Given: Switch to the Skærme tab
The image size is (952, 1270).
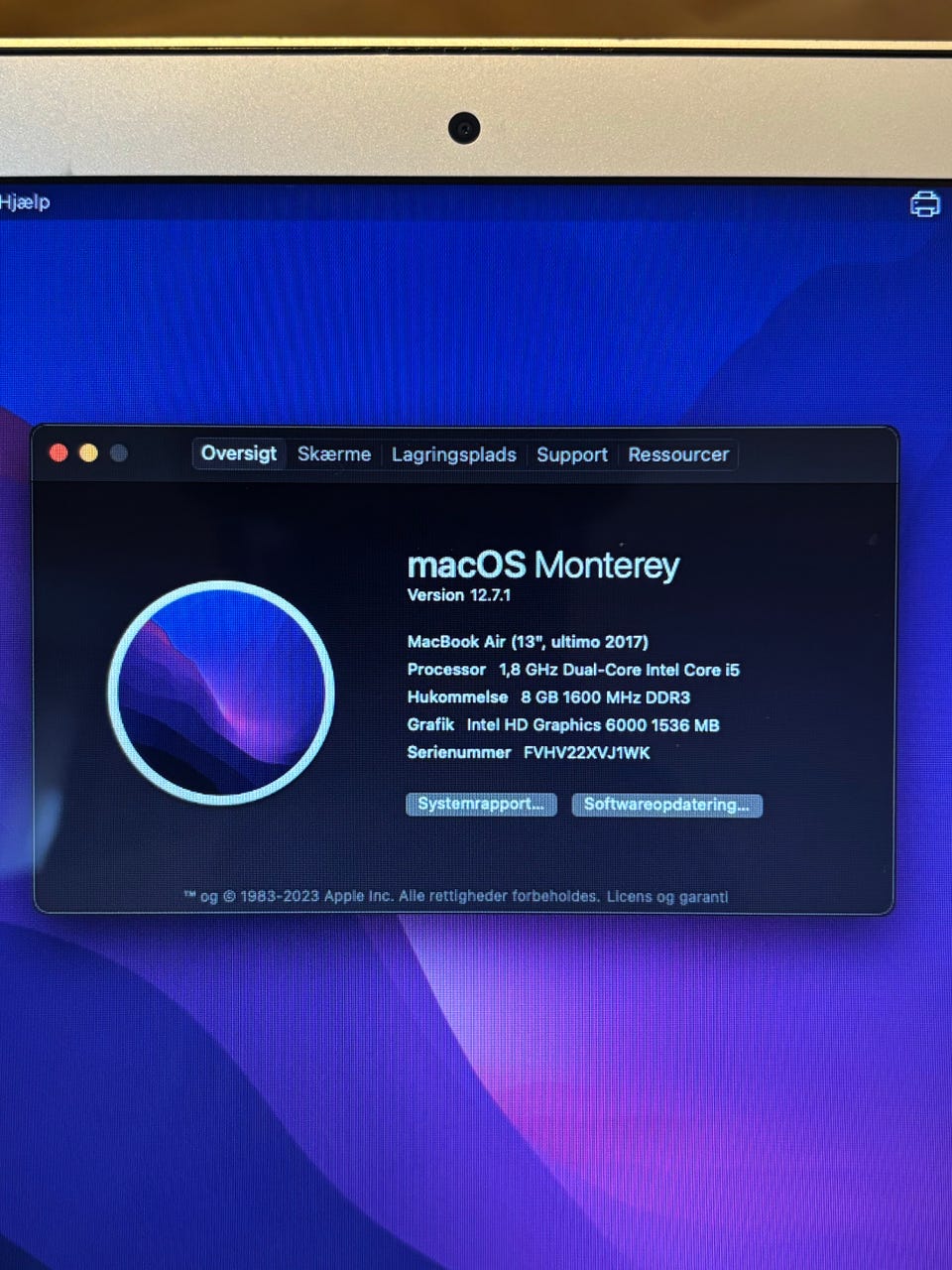Looking at the screenshot, I should tap(334, 454).
